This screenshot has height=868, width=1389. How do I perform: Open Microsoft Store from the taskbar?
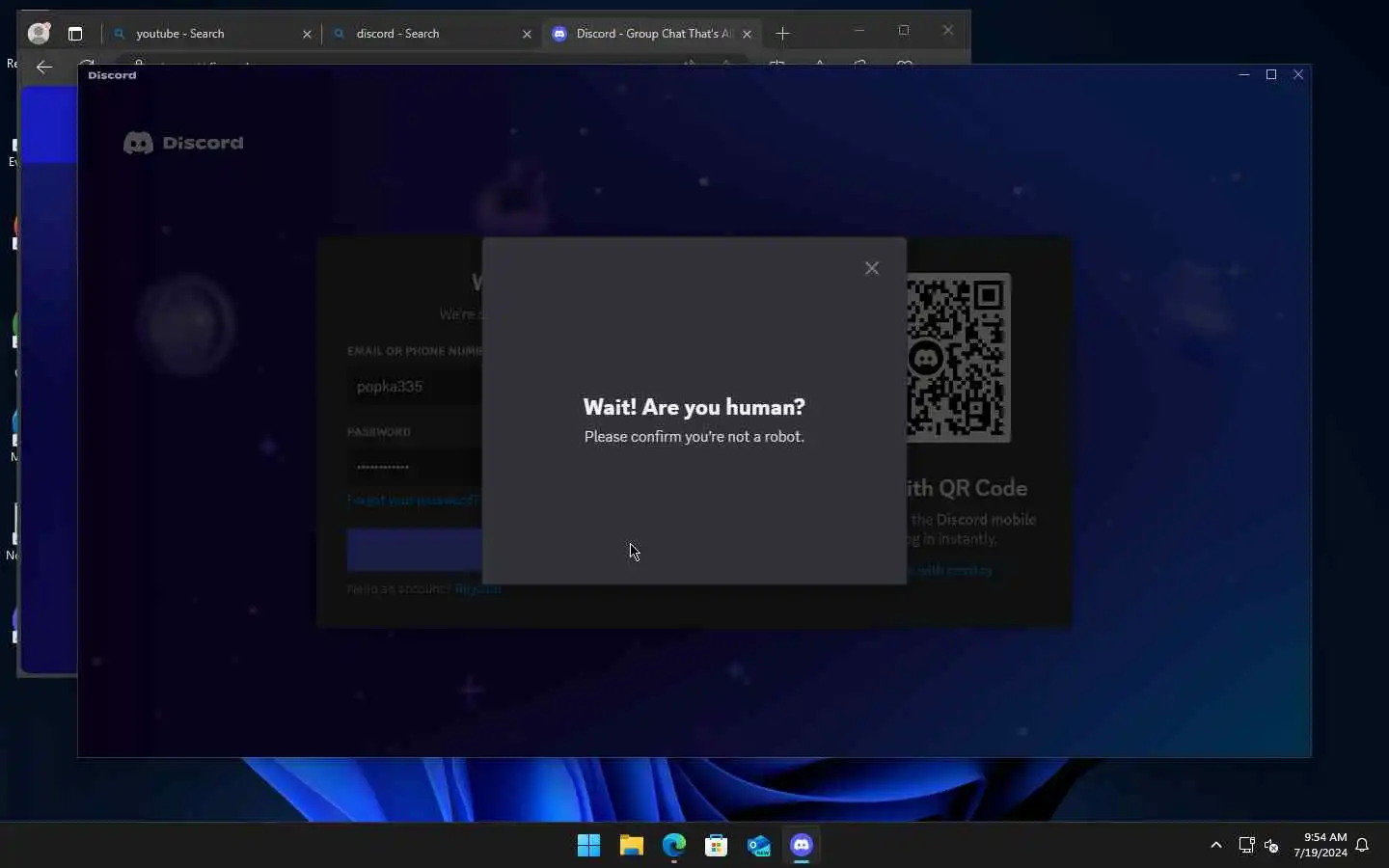[x=717, y=846]
